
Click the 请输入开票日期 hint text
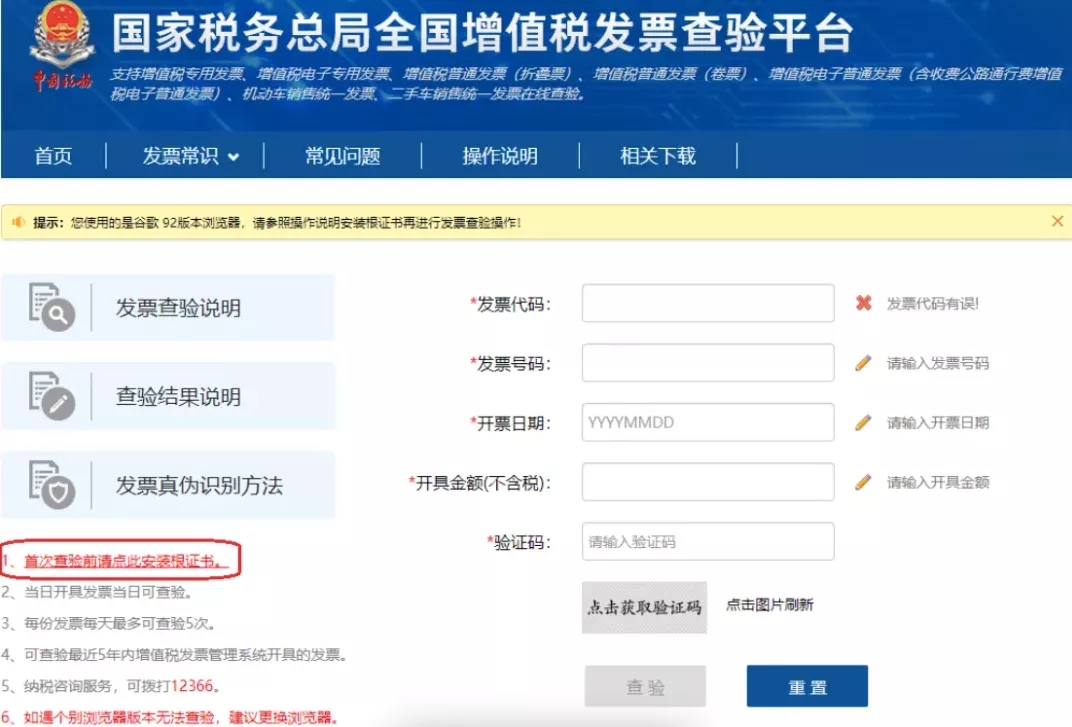coord(938,423)
